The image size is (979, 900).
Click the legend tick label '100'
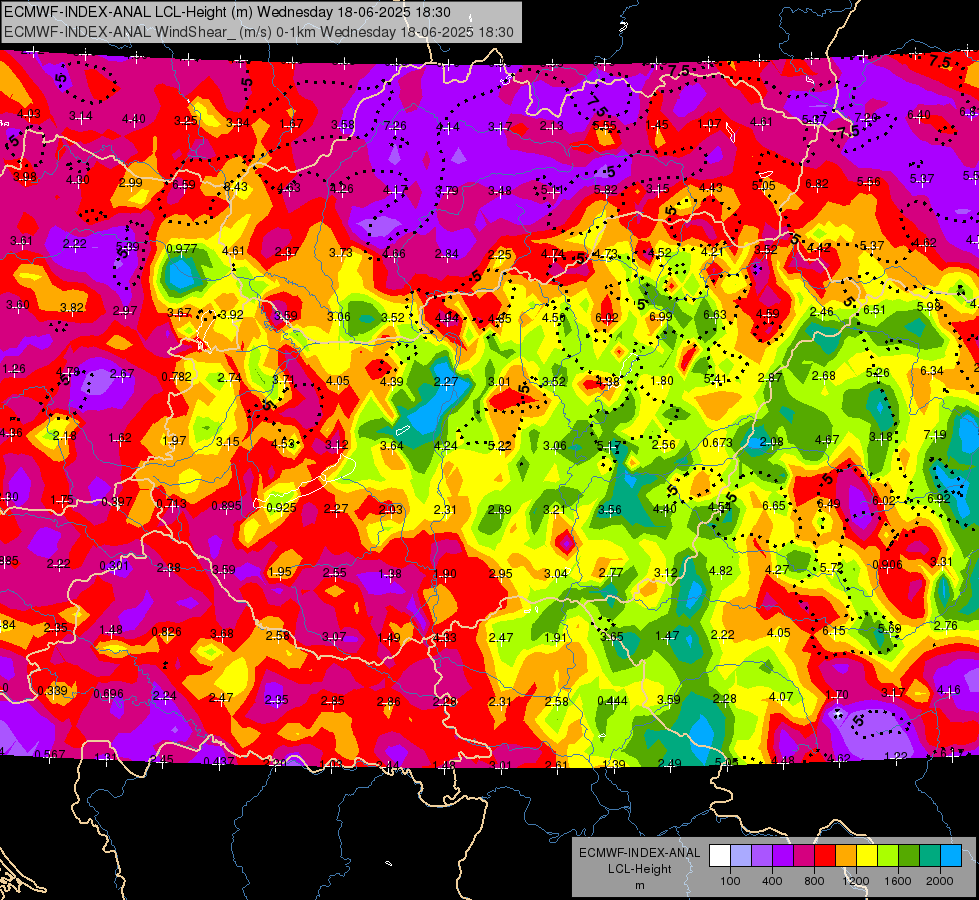click(730, 881)
